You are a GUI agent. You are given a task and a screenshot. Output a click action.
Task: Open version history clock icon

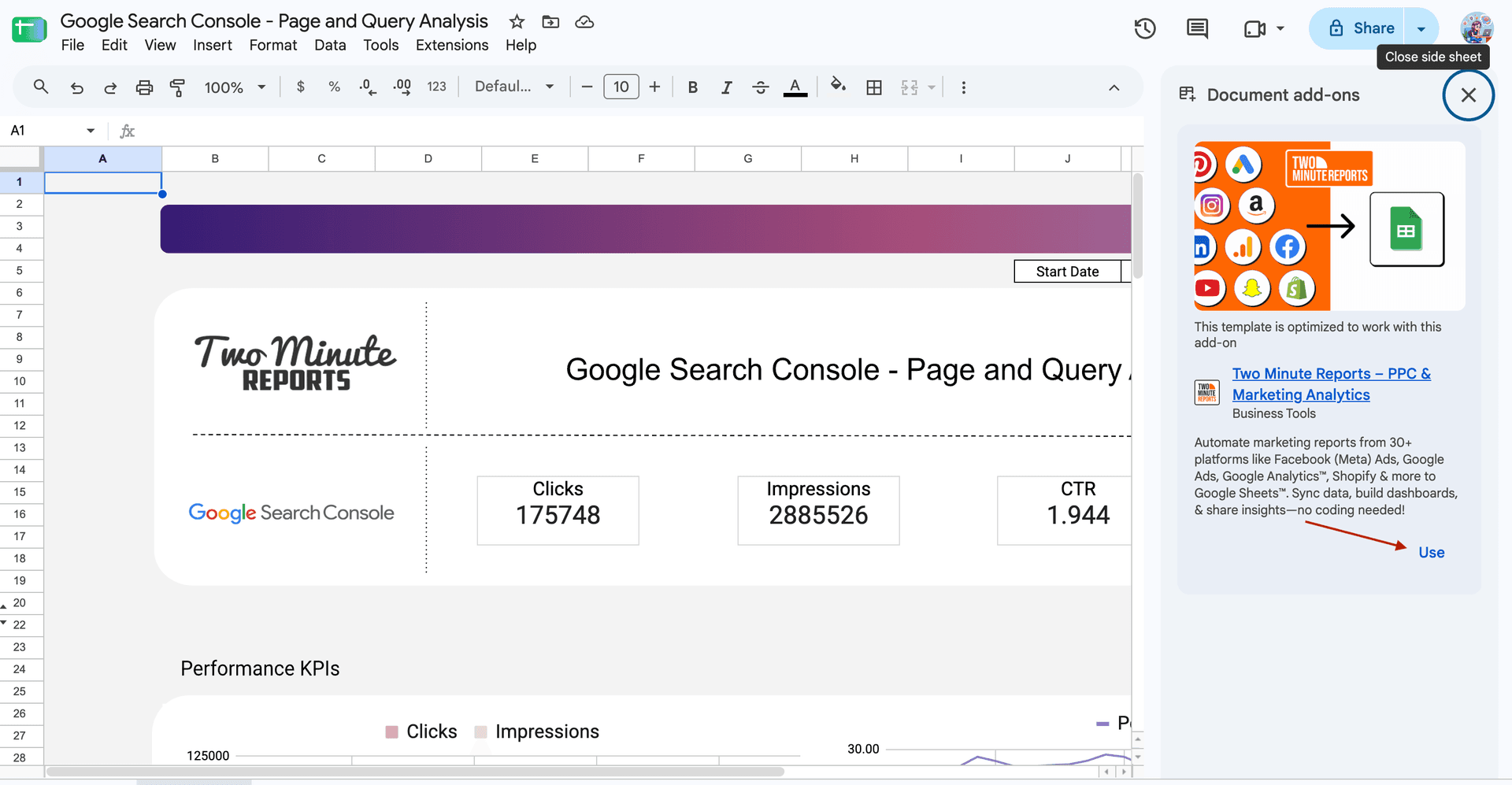(x=1145, y=29)
